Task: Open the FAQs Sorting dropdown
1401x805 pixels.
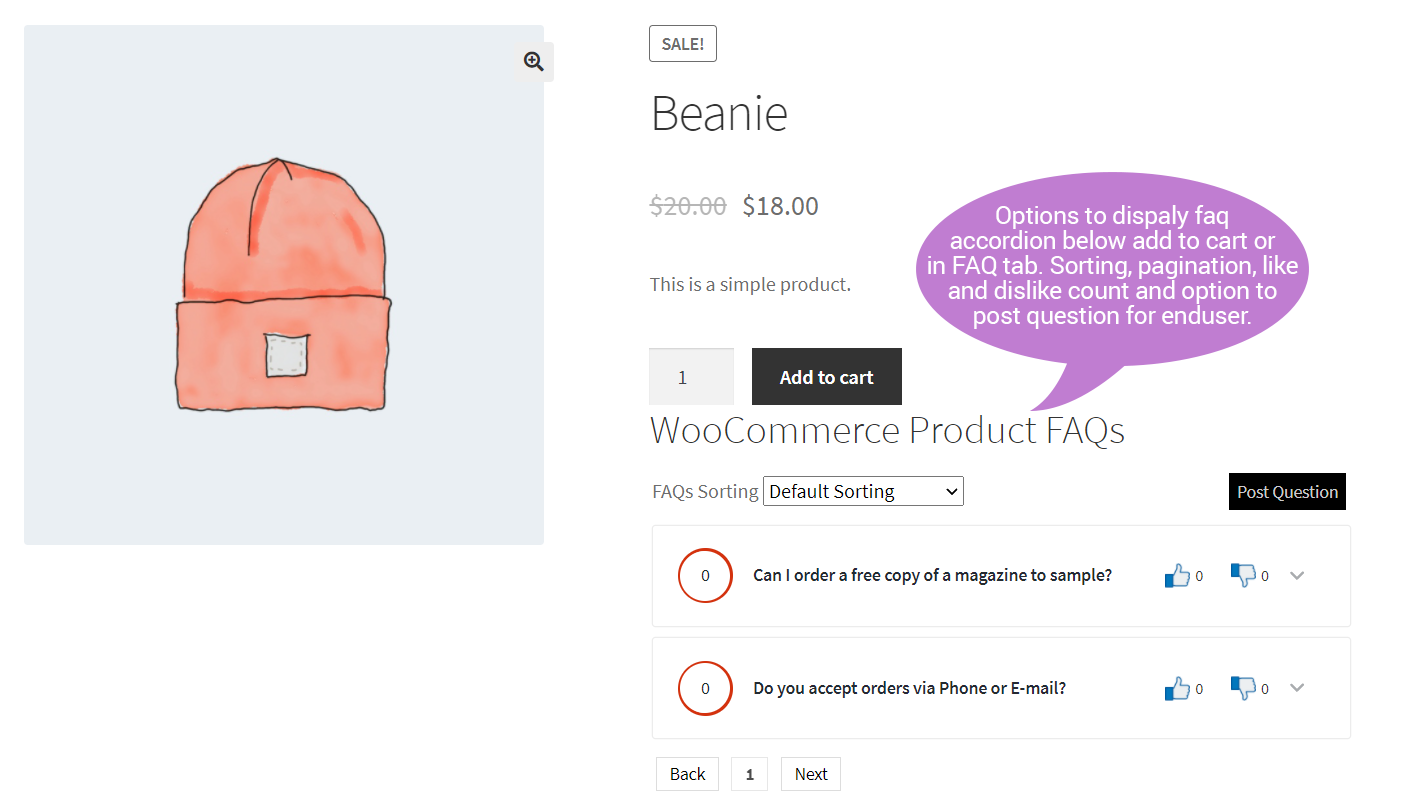Action: 863,491
